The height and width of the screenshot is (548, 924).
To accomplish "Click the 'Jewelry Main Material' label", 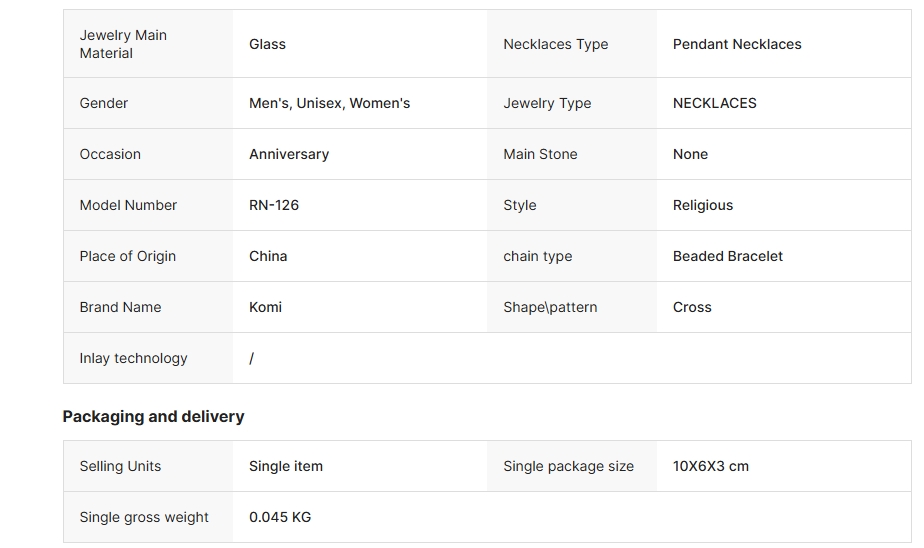I will pyautogui.click(x=123, y=44).
